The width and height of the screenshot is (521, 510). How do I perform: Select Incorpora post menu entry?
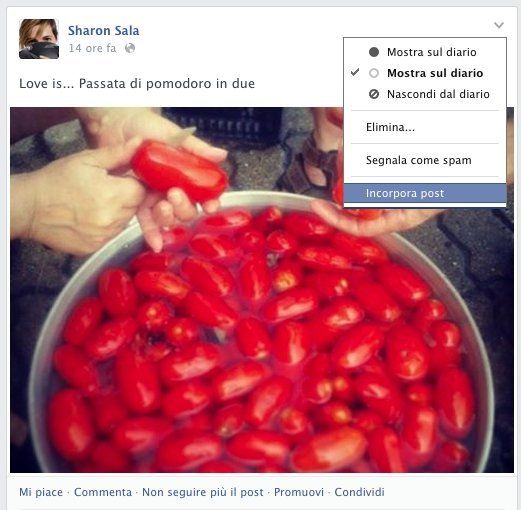click(x=425, y=193)
